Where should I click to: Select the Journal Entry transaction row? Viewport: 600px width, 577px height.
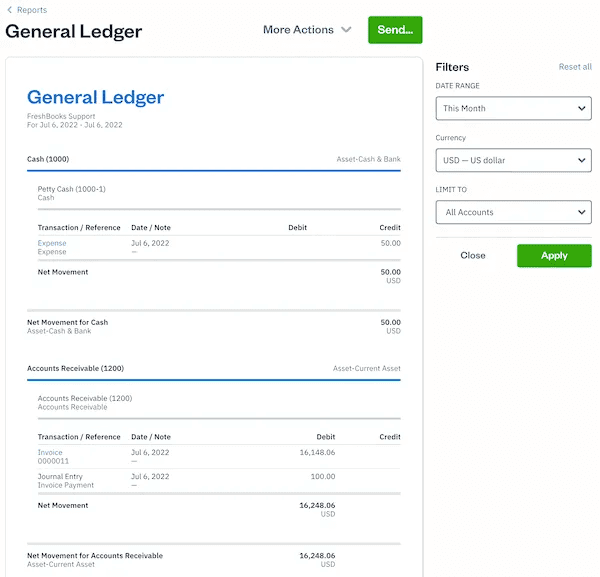60,477
